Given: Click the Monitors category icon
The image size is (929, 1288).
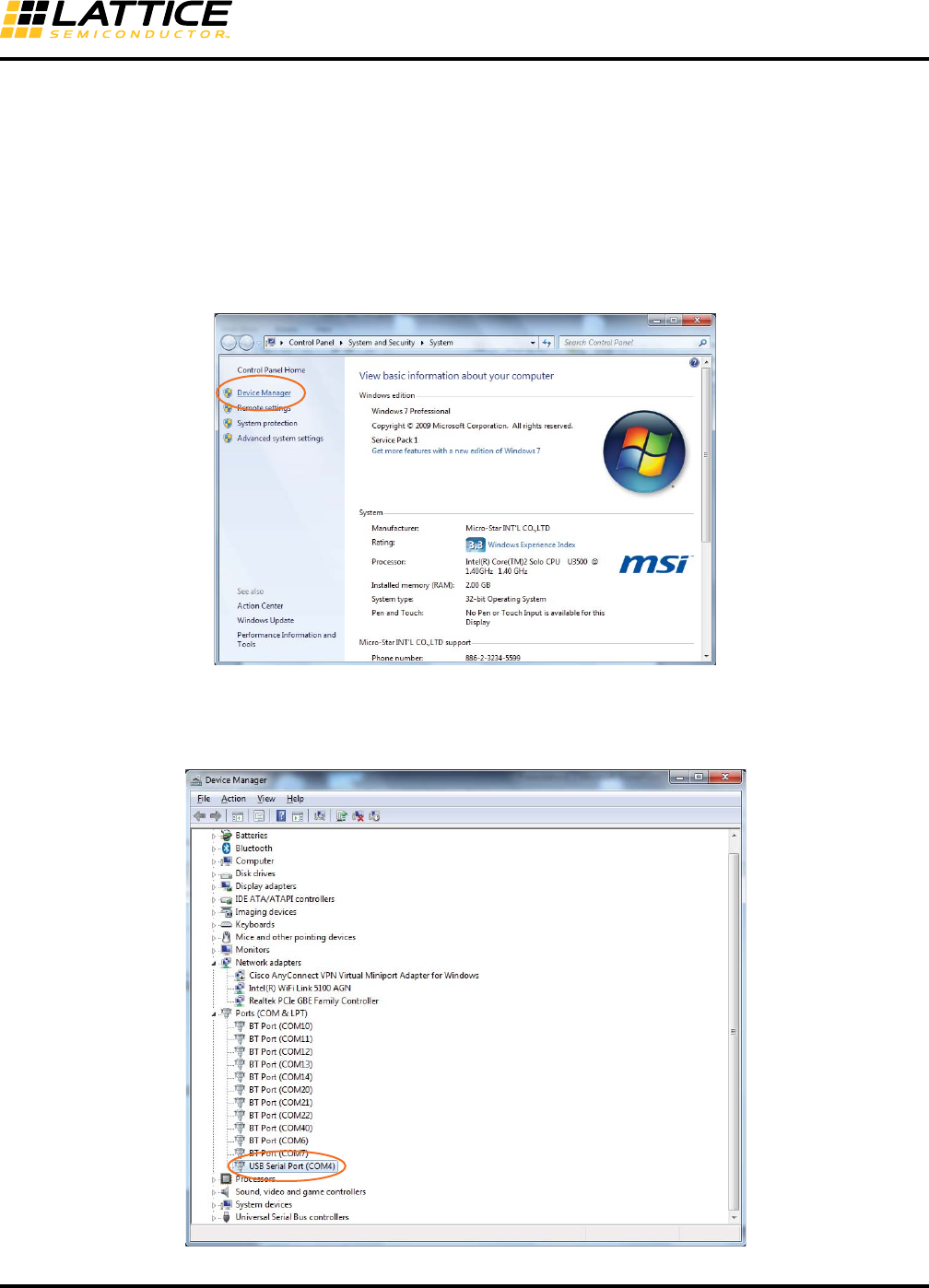Looking at the screenshot, I should click(226, 950).
